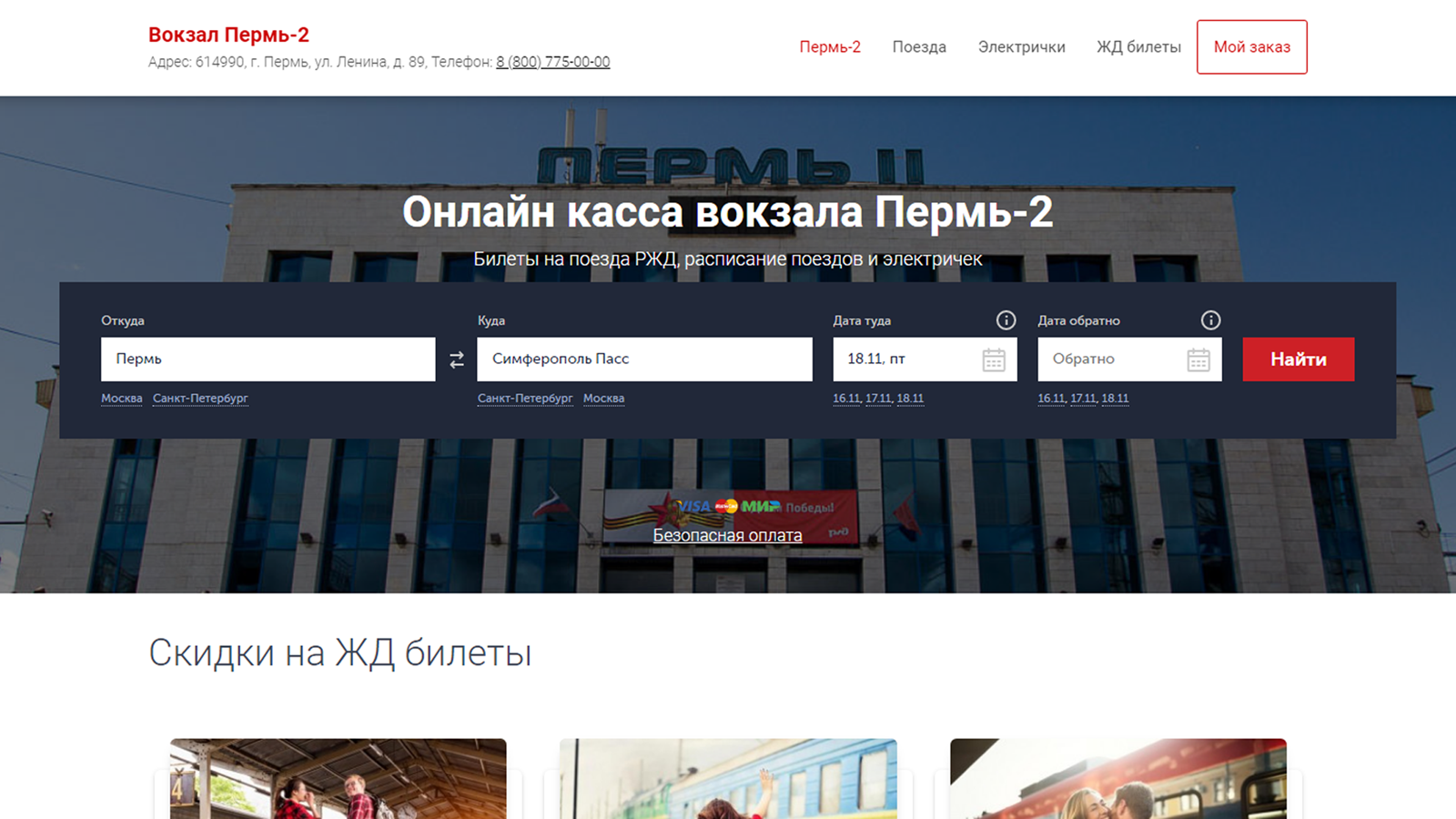Focus the Откуда field with Пермь
Image resolution: width=1456 pixels, height=819 pixels.
click(268, 359)
